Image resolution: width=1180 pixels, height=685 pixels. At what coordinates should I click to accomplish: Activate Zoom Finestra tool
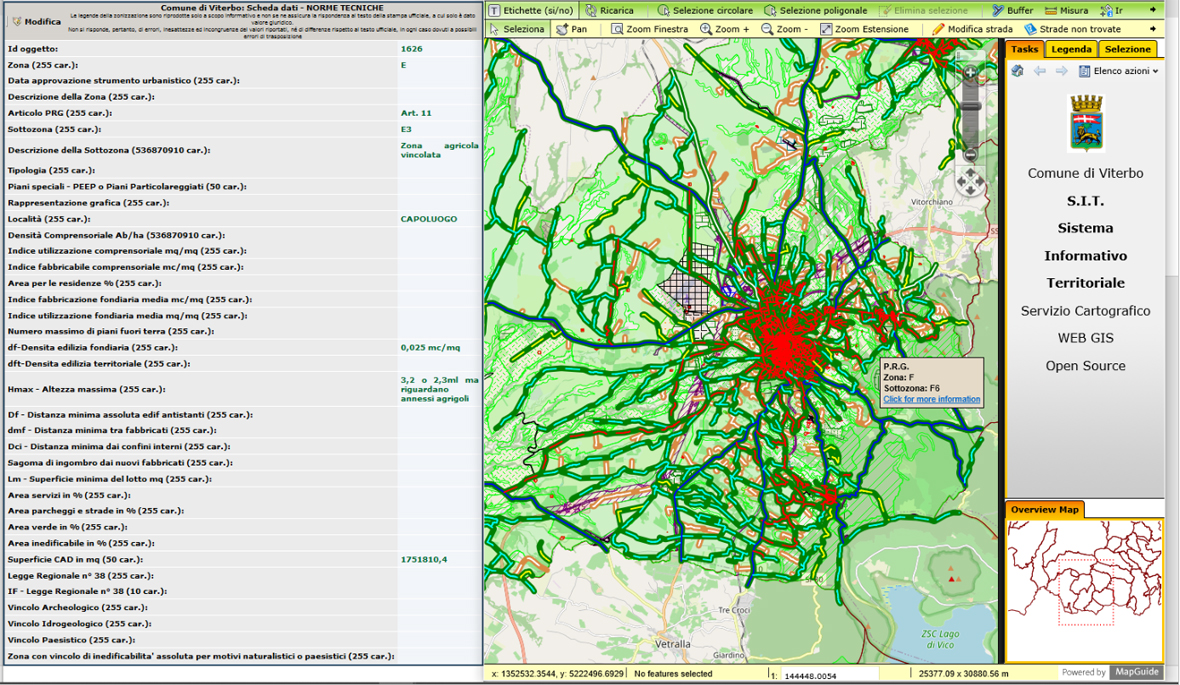click(649, 29)
